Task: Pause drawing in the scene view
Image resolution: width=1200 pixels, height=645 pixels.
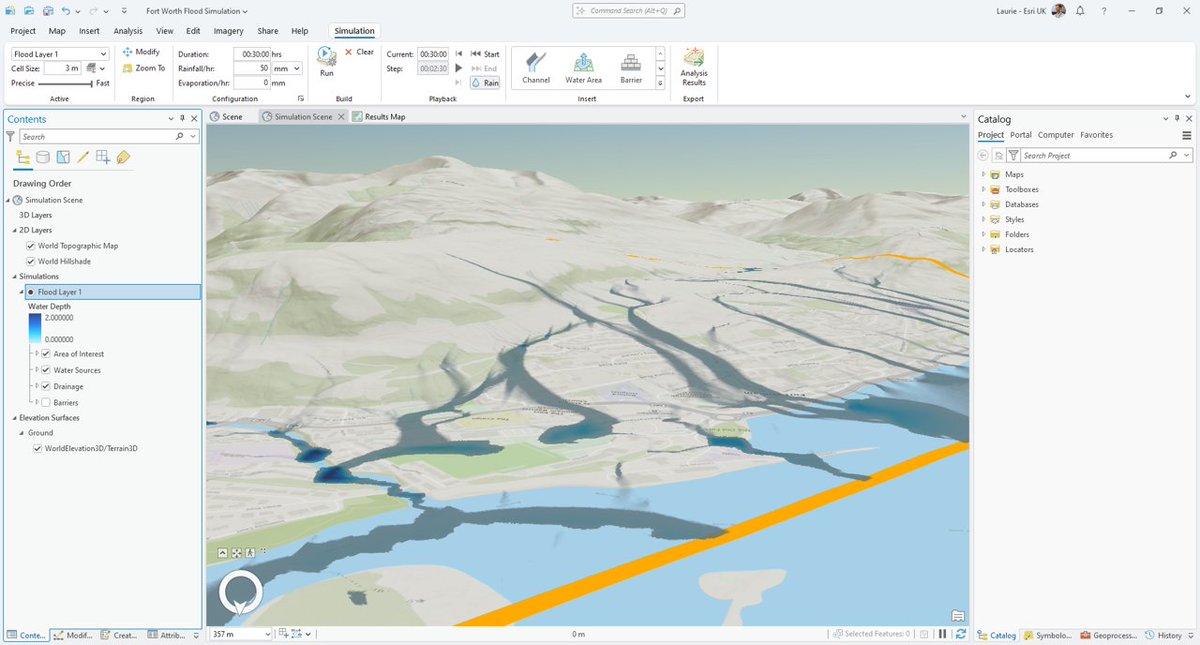Action: pos(943,634)
